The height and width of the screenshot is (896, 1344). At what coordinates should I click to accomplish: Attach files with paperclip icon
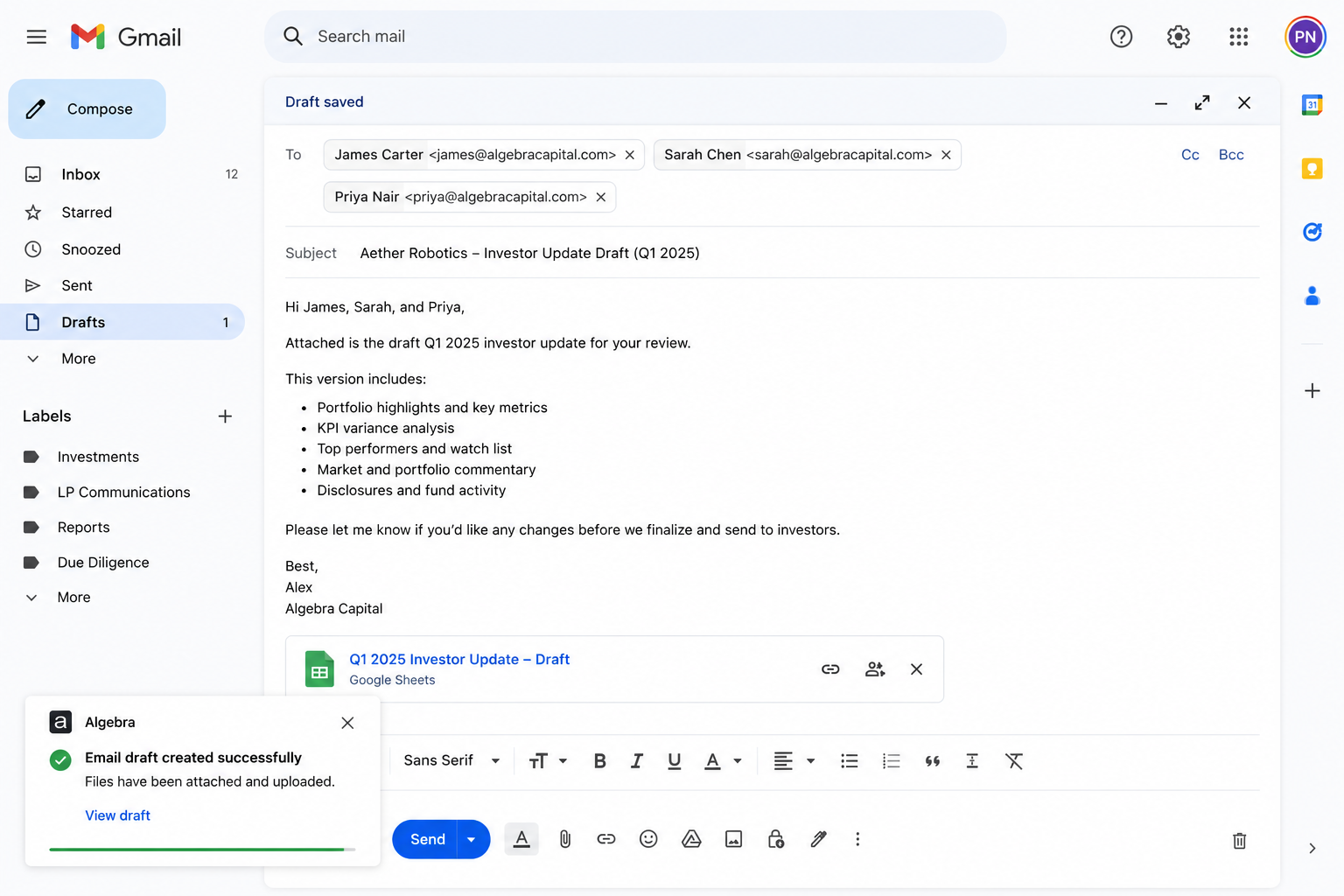point(565,839)
